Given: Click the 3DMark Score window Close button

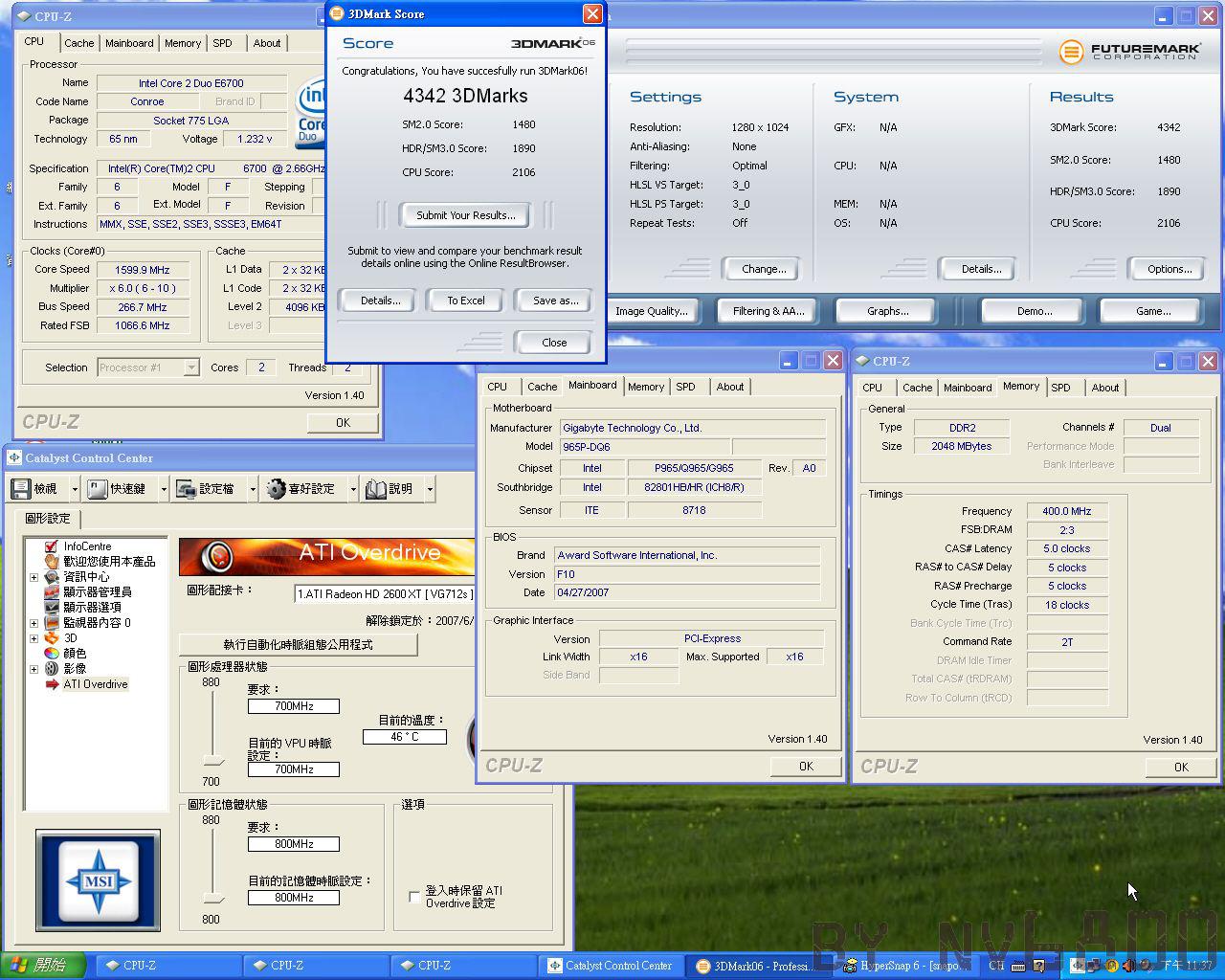Looking at the screenshot, I should (554, 343).
